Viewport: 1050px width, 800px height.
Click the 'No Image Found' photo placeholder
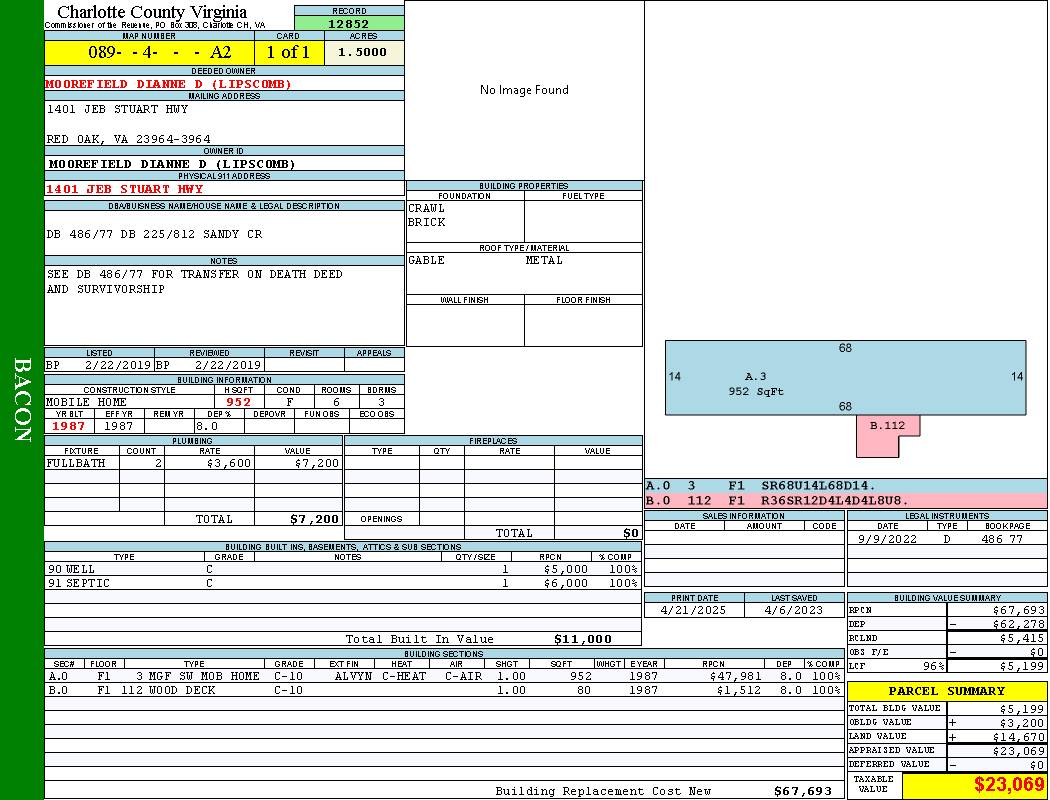[524, 90]
